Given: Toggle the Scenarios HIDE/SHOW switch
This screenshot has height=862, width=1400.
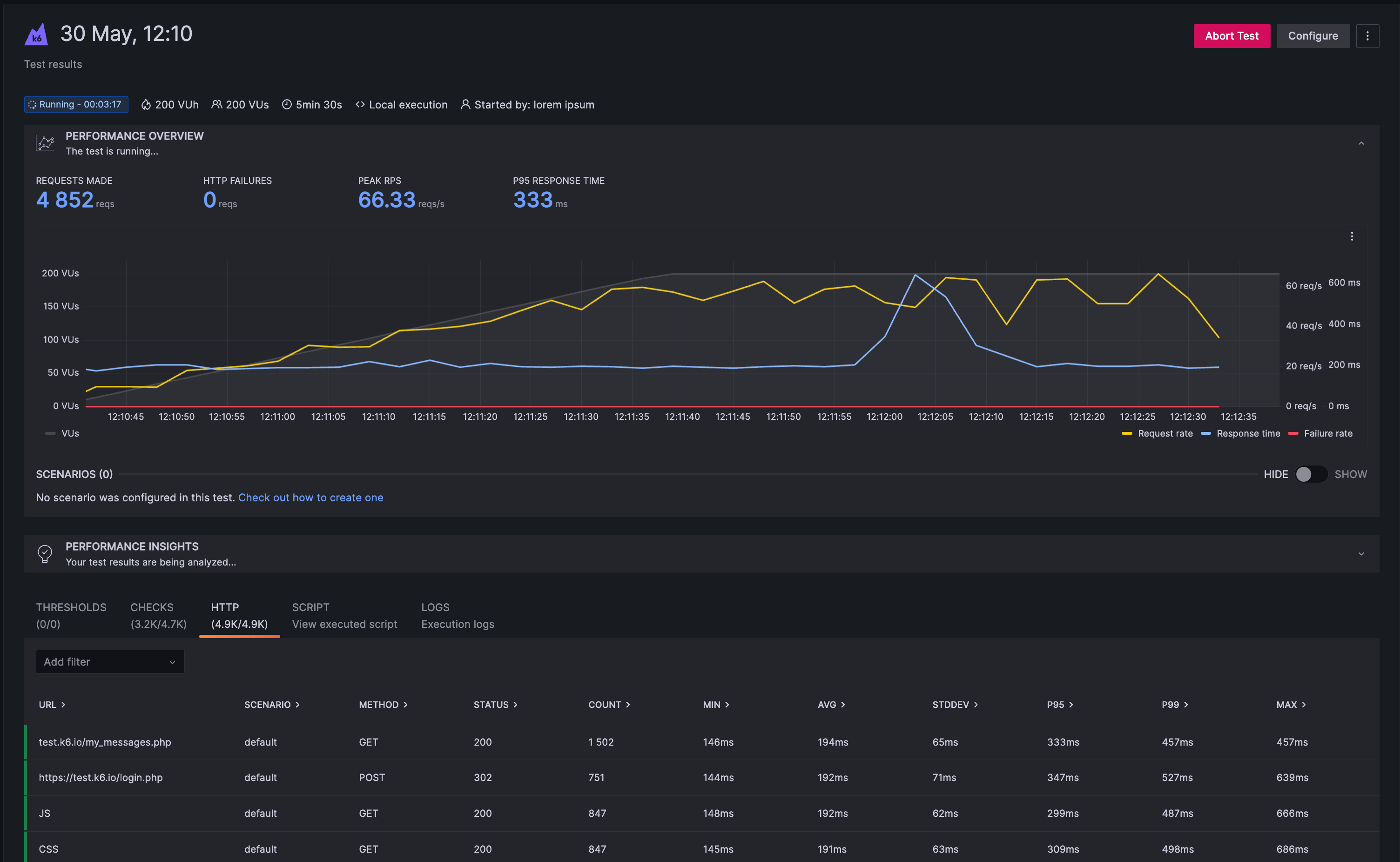Looking at the screenshot, I should pyautogui.click(x=1311, y=474).
